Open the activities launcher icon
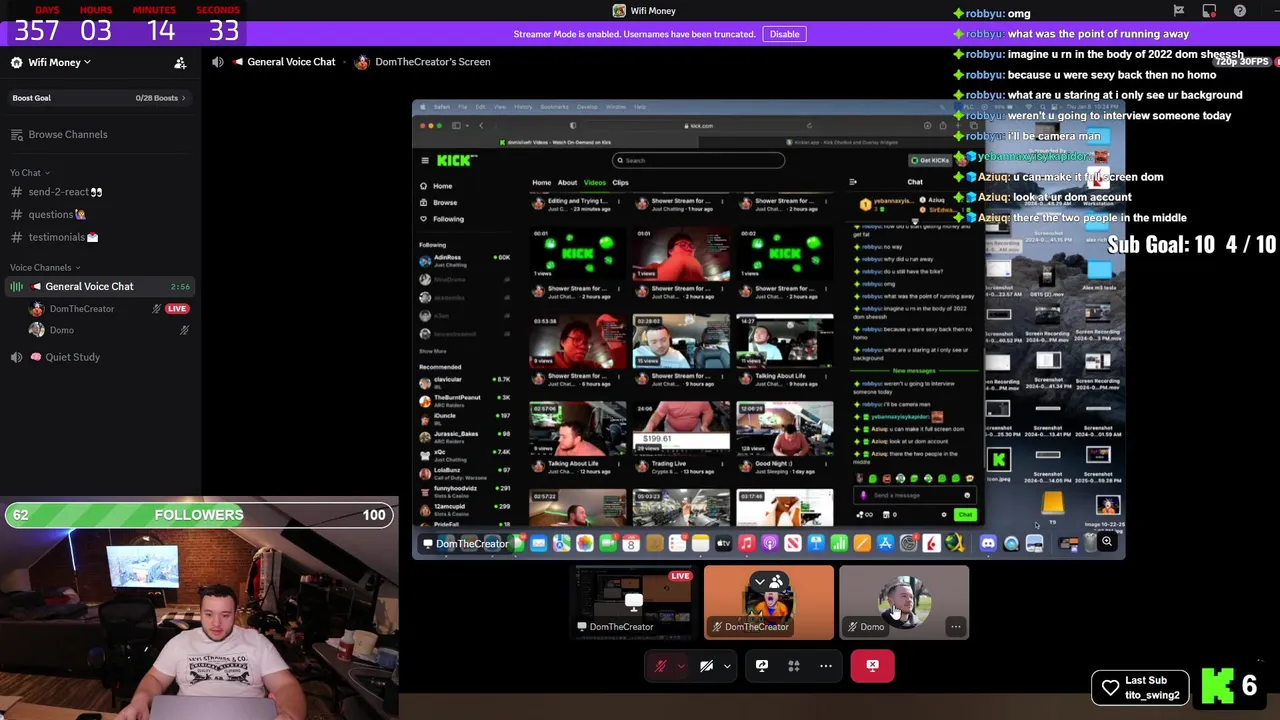The width and height of the screenshot is (1280, 720). 794,666
